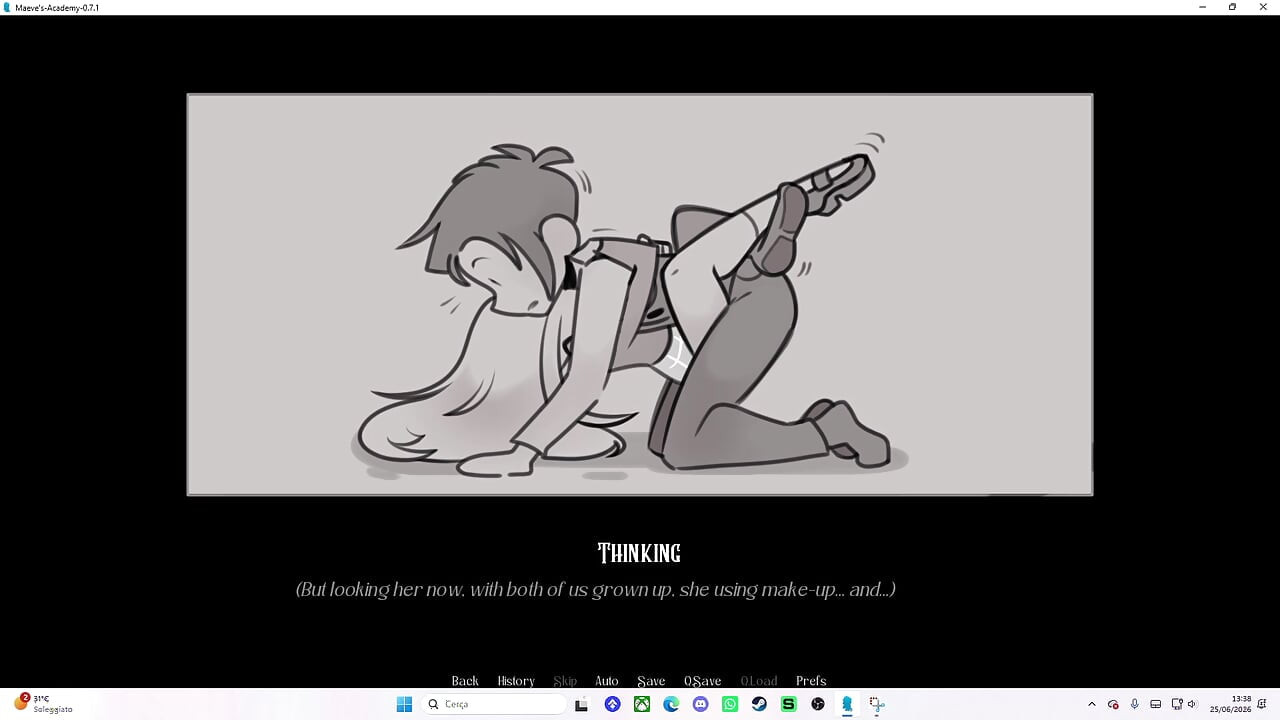Expand the hidden system tray icons chevron

pyautogui.click(x=1091, y=704)
